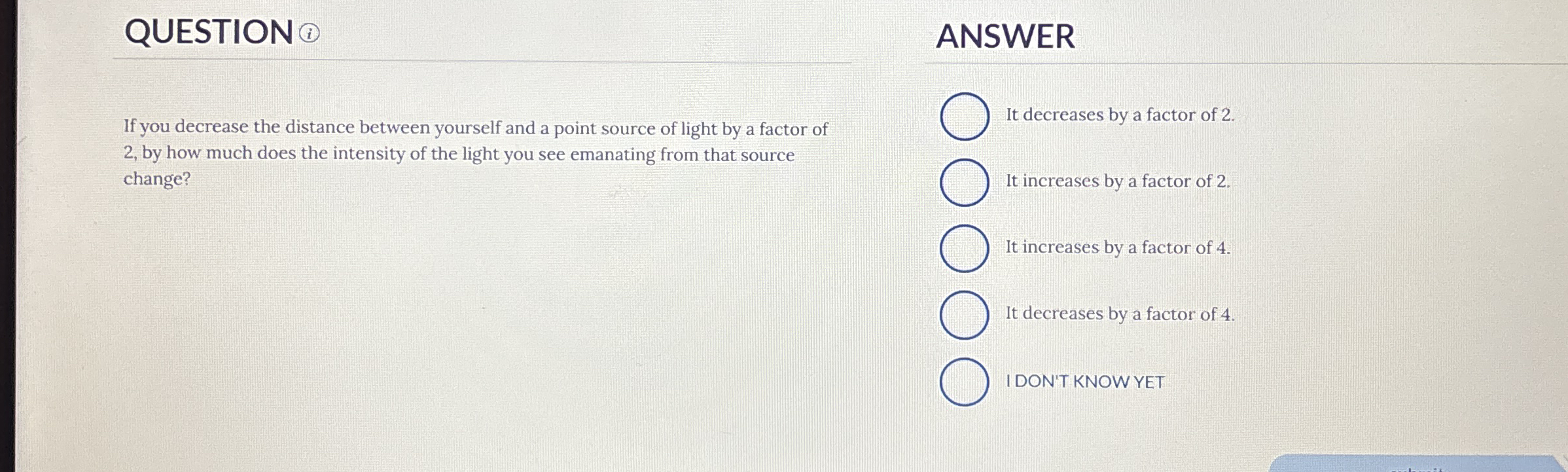Select "It increases by a factor of 2."
Image resolution: width=1568 pixels, height=472 pixels.
click(x=965, y=183)
